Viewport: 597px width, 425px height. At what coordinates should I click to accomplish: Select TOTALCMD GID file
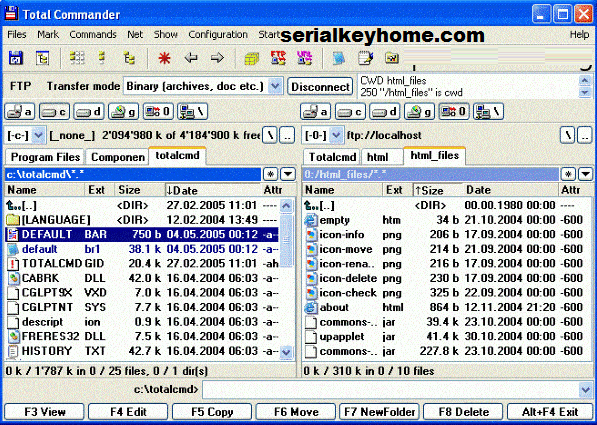[142, 264]
